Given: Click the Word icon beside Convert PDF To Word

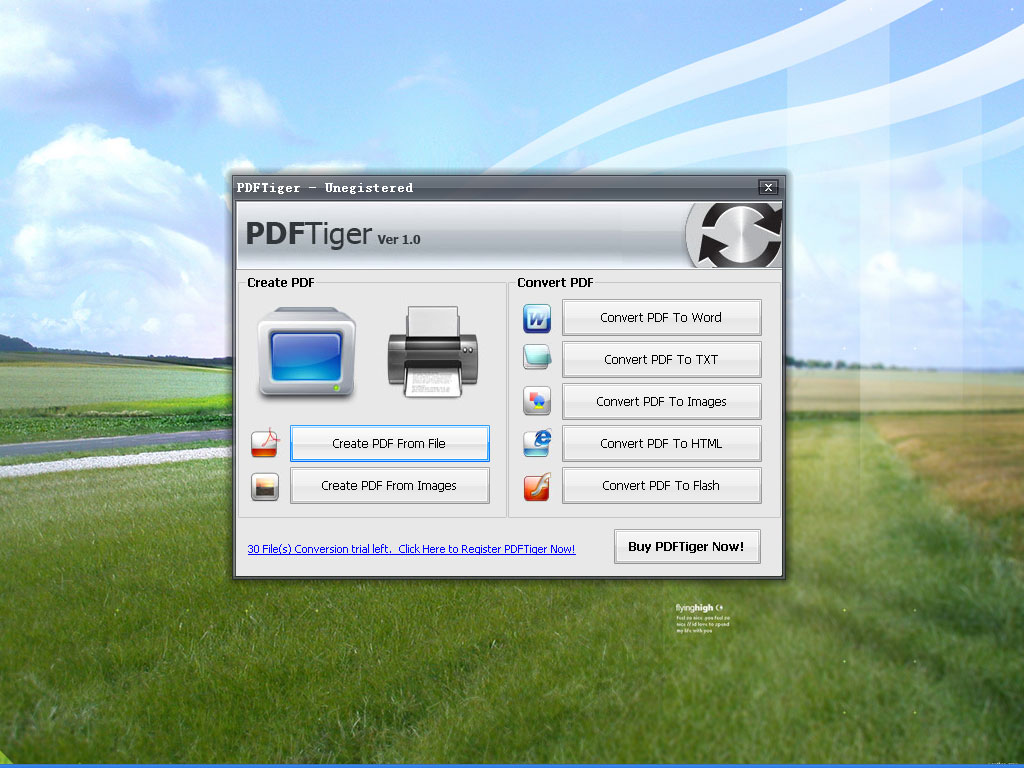Looking at the screenshot, I should (x=536, y=317).
